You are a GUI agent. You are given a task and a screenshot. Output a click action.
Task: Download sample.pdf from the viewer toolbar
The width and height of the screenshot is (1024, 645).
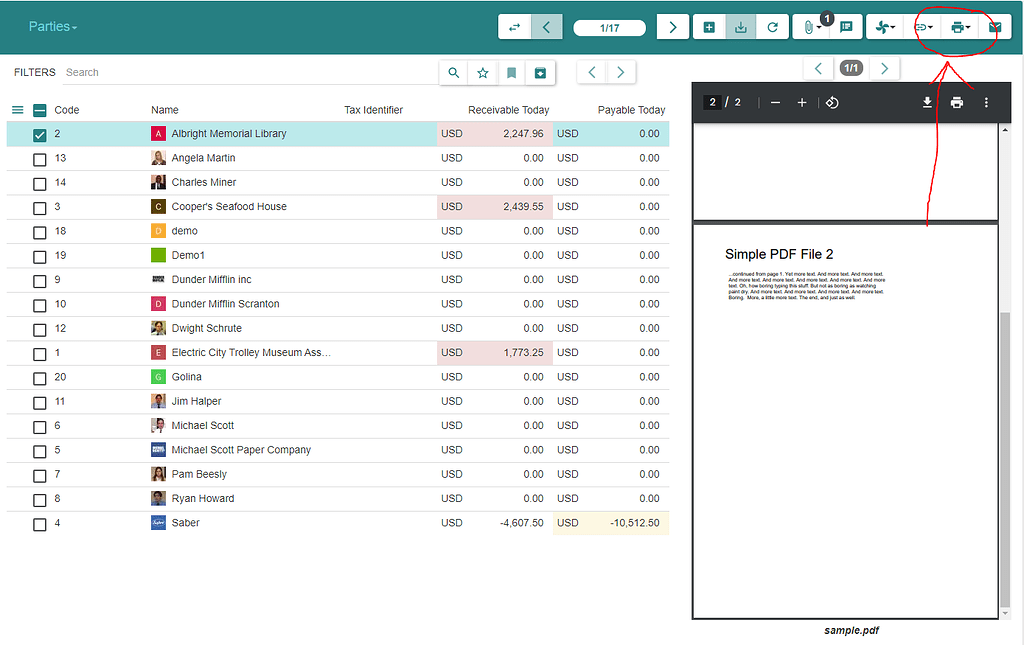[x=927, y=102]
